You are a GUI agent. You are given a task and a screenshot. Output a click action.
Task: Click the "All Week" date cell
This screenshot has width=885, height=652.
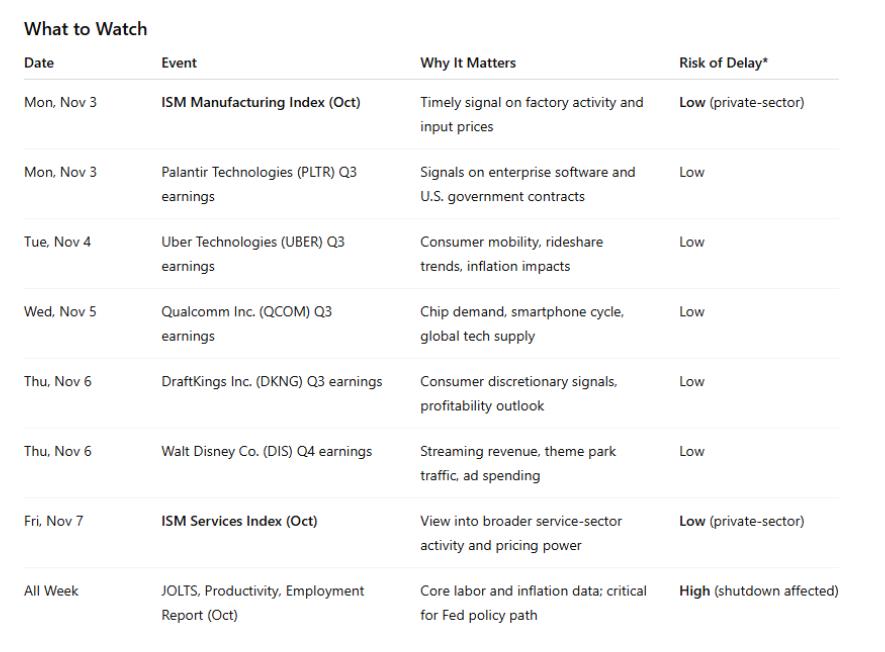[x=51, y=591]
